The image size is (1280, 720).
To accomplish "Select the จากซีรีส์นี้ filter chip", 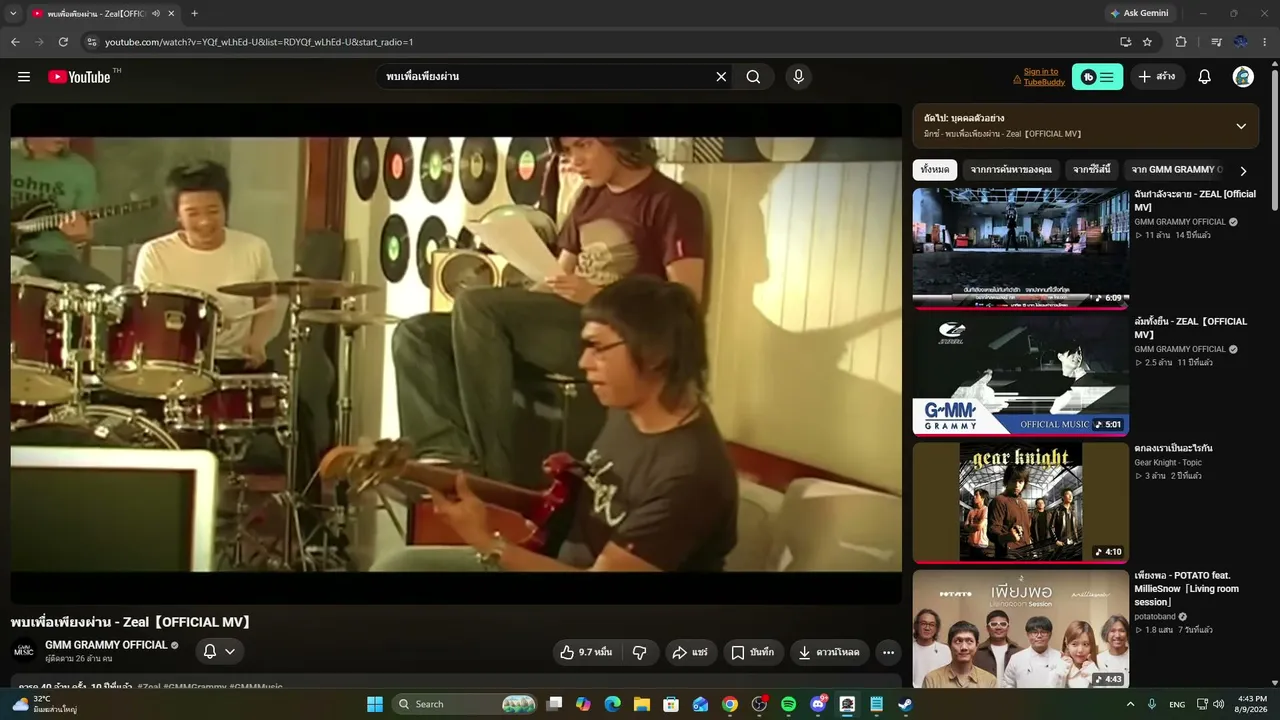I will pyautogui.click(x=1092, y=170).
